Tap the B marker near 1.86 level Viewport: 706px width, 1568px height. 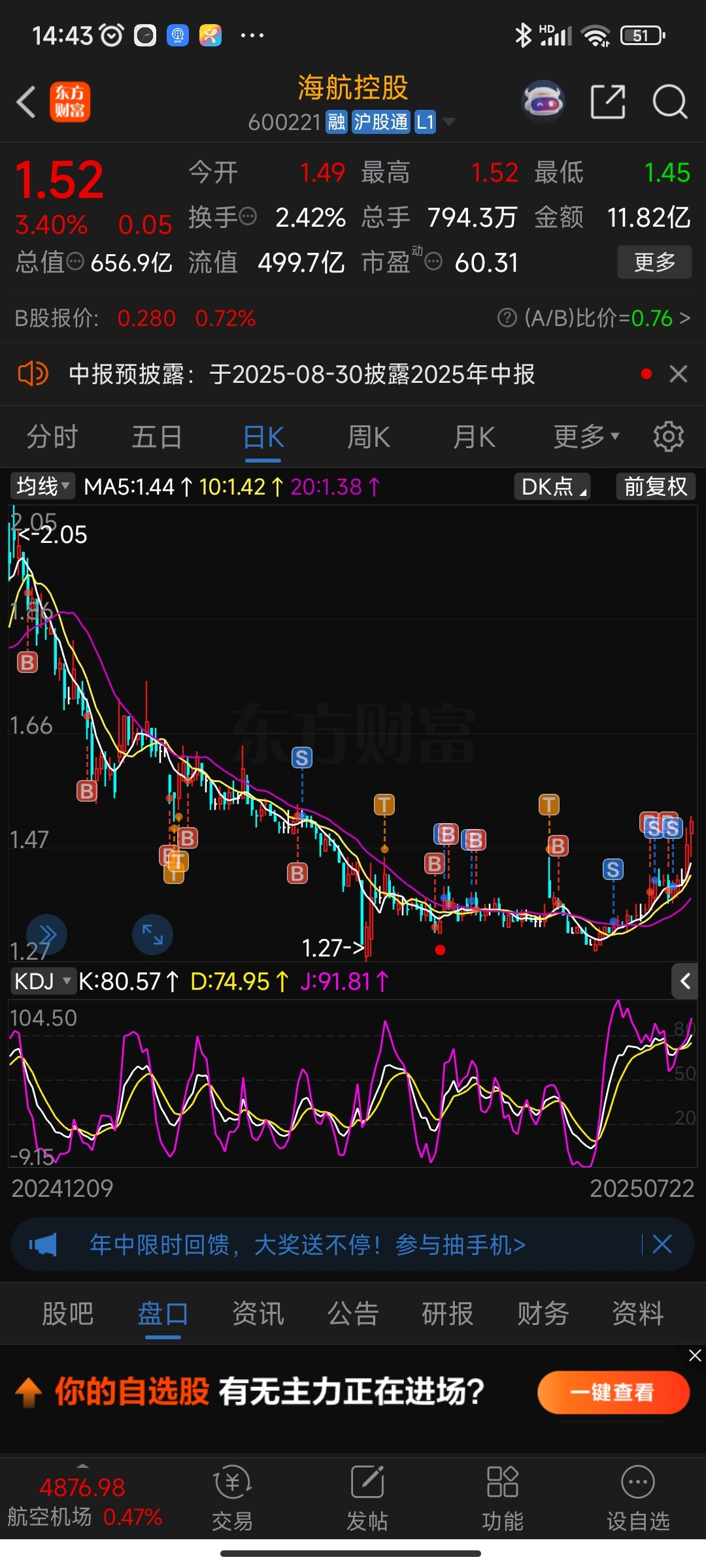point(27,662)
